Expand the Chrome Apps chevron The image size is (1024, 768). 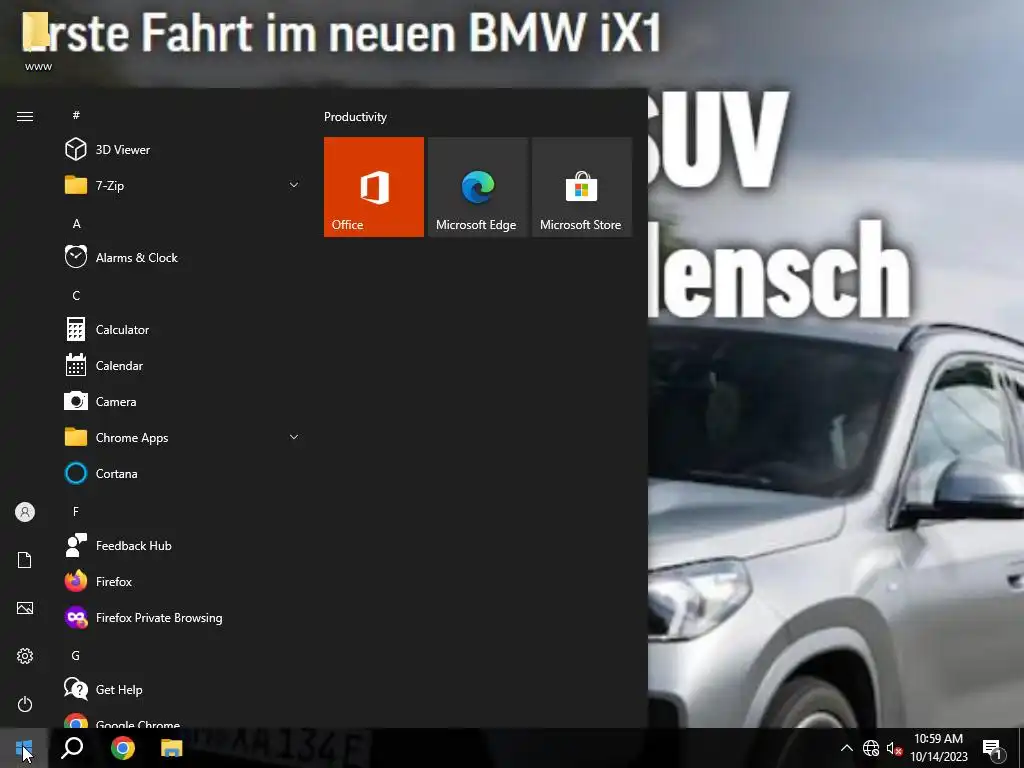[x=294, y=437]
